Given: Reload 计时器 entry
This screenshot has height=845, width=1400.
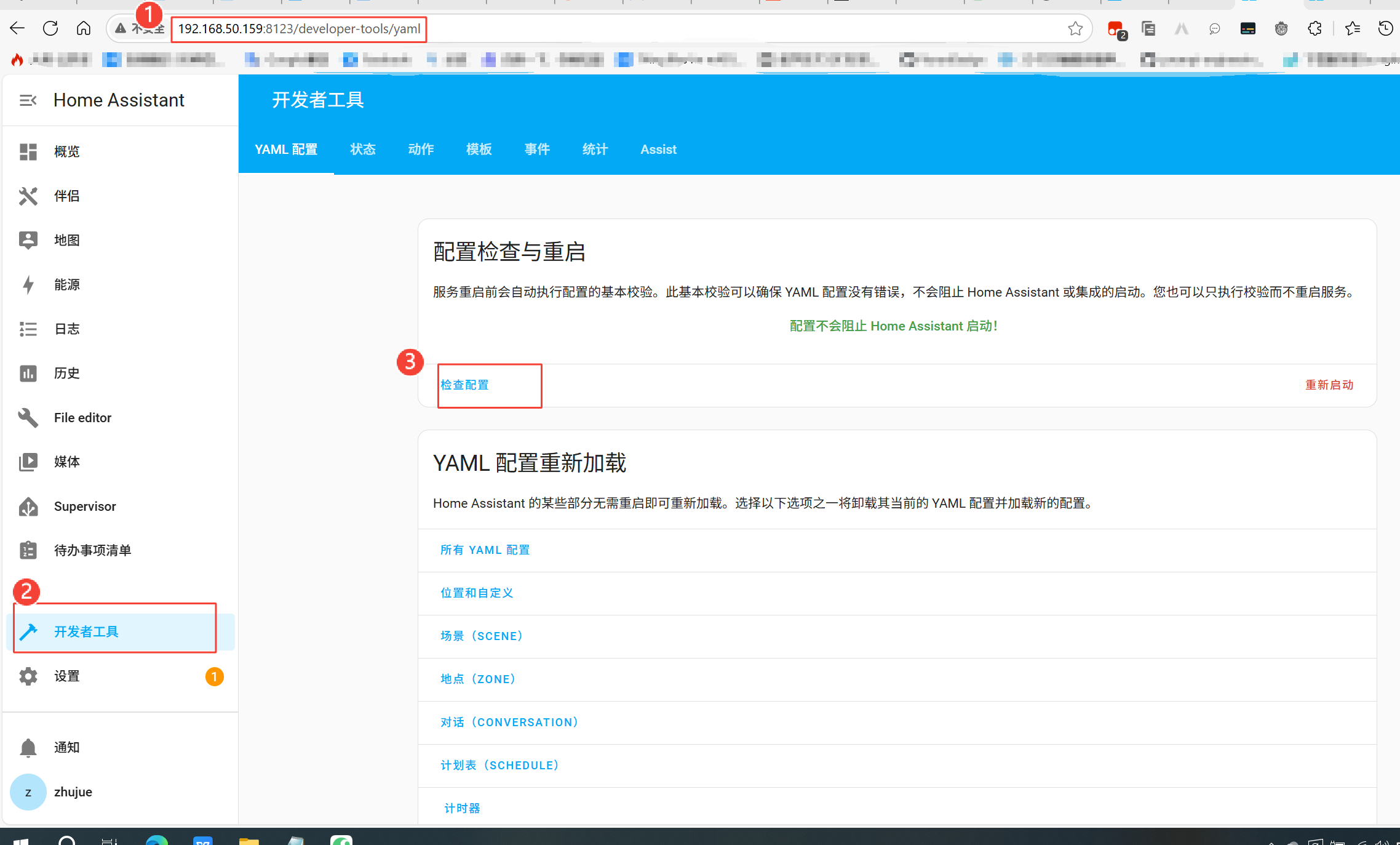Looking at the screenshot, I should 462,809.
